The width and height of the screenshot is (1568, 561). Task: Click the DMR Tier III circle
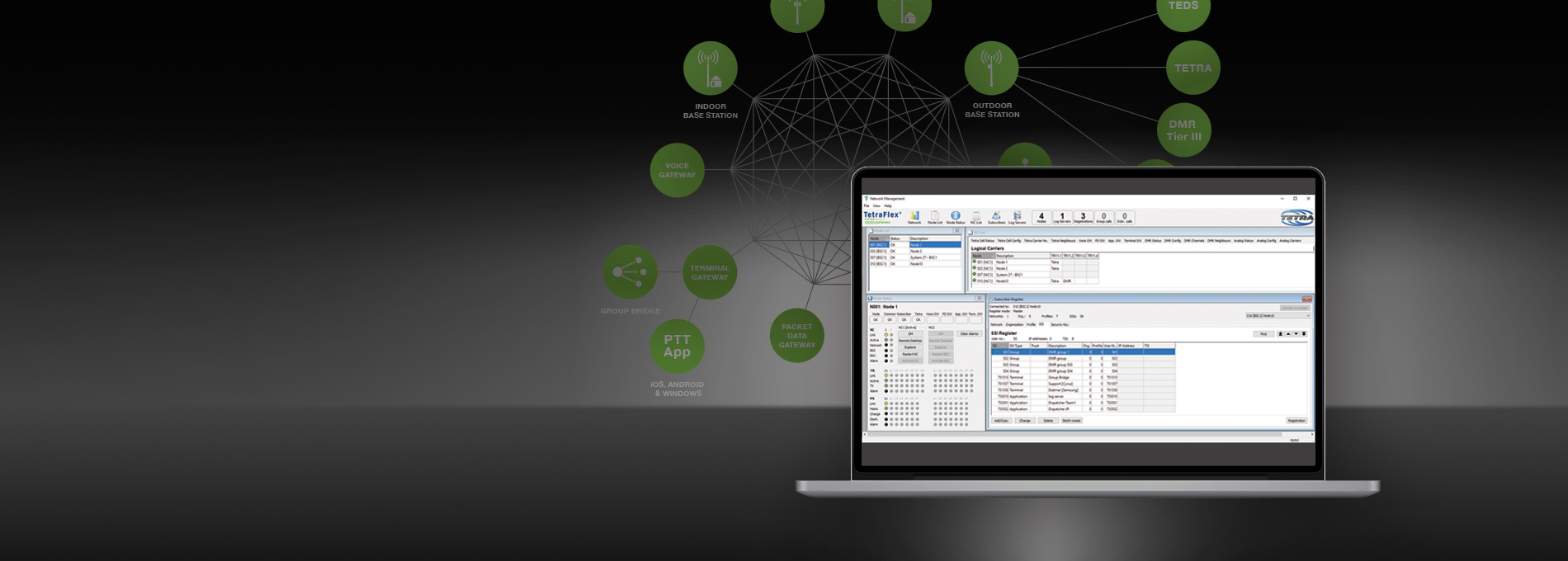1183,130
